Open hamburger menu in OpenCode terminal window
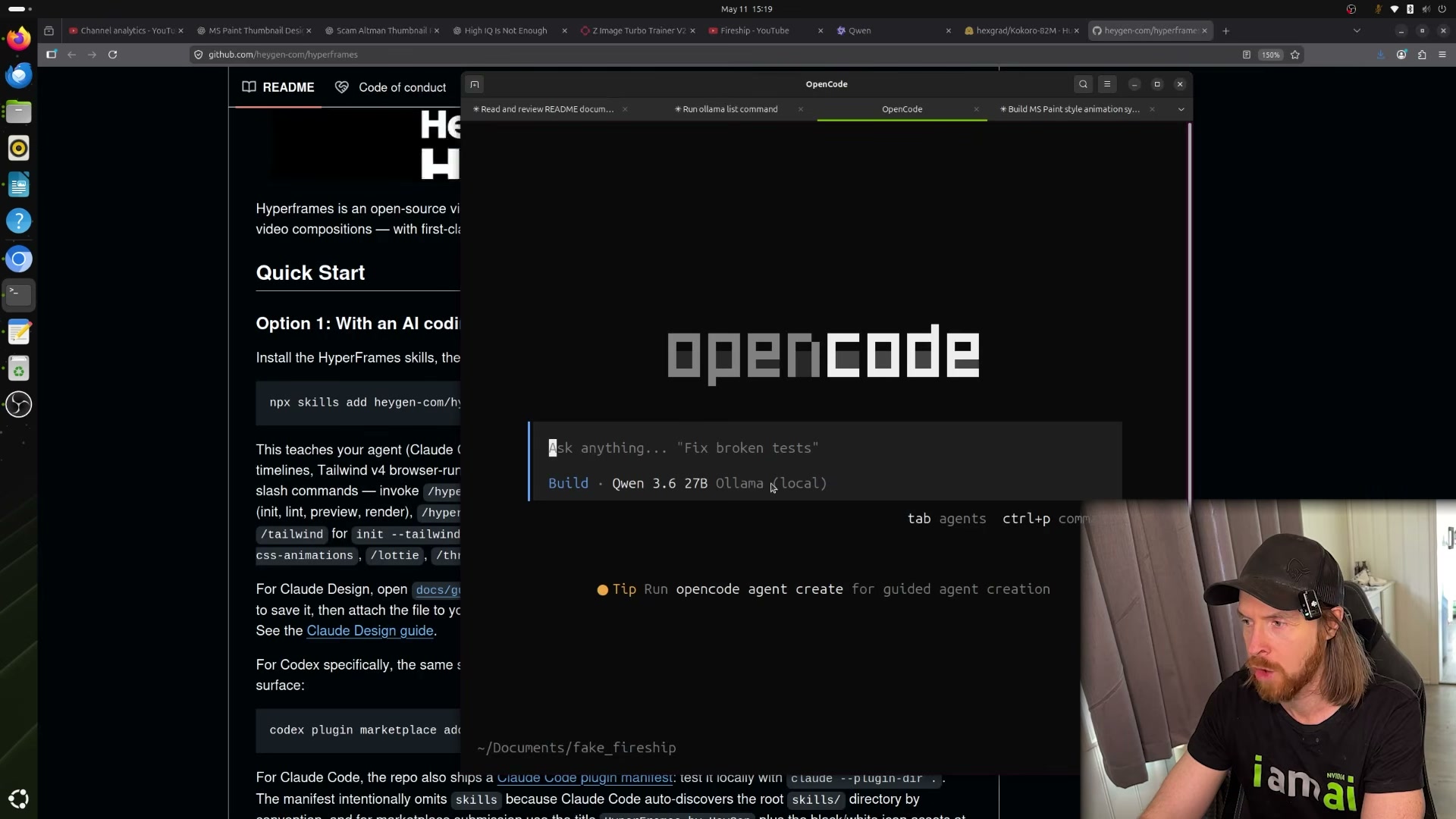1456x819 pixels. [1107, 84]
